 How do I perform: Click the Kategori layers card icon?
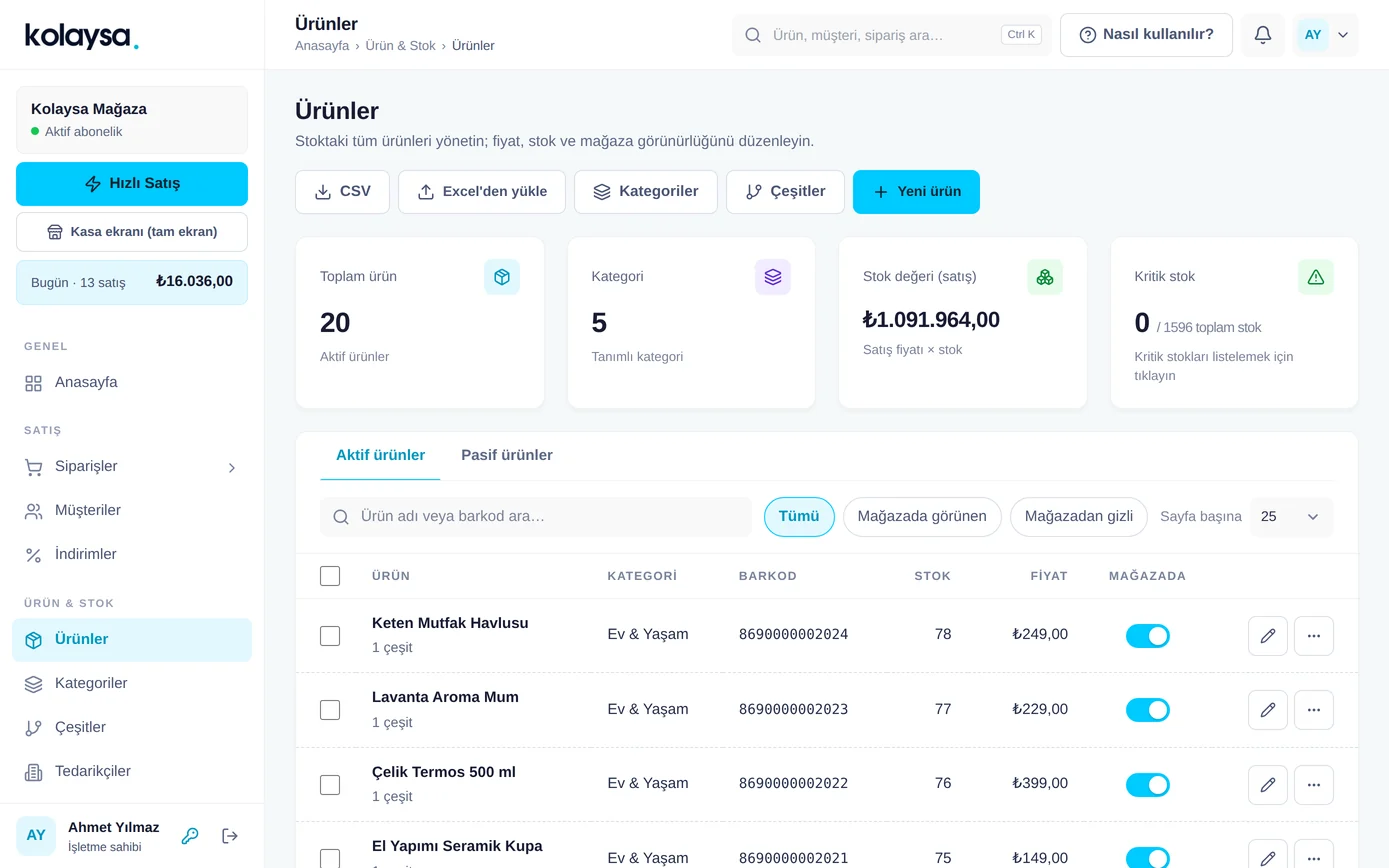tap(773, 277)
